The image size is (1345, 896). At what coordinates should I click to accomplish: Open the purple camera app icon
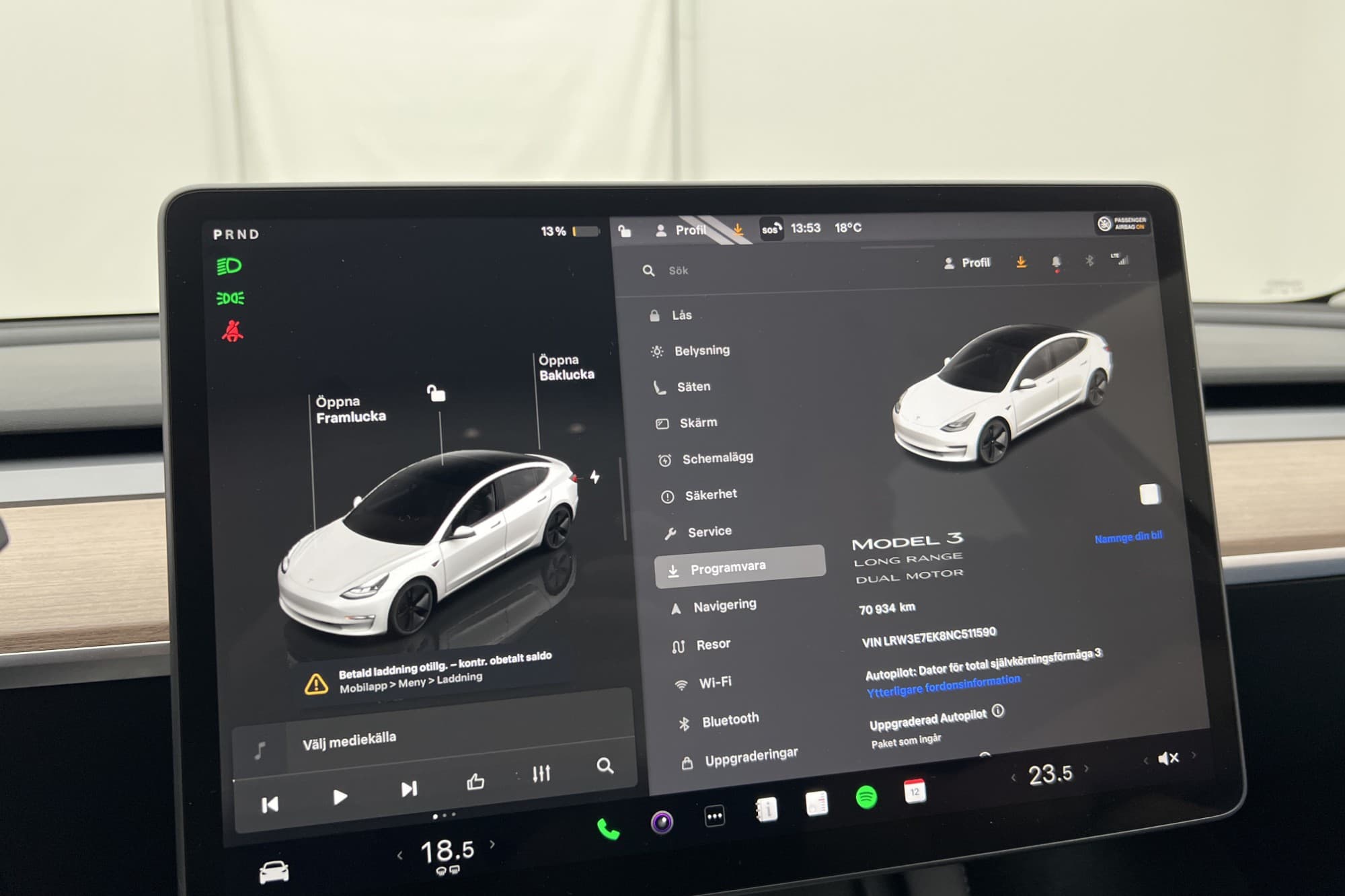click(x=662, y=822)
